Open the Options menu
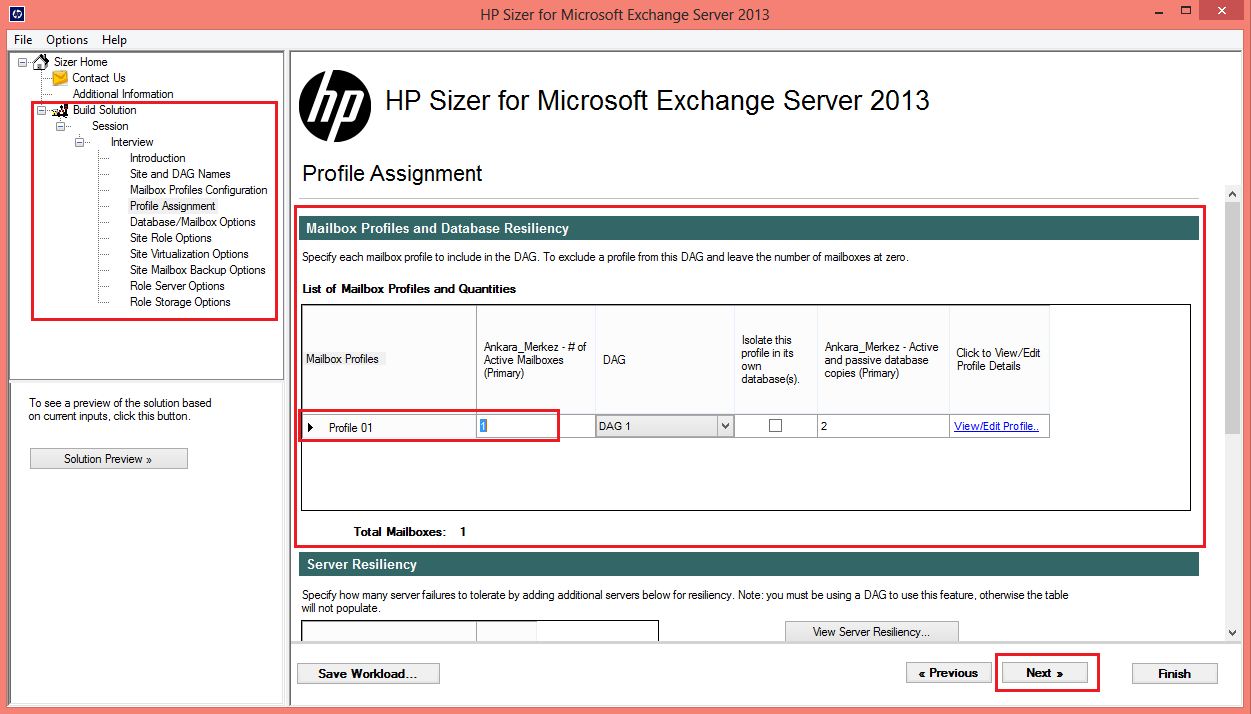Viewport: 1251px width, 714px height. pyautogui.click(x=67, y=40)
